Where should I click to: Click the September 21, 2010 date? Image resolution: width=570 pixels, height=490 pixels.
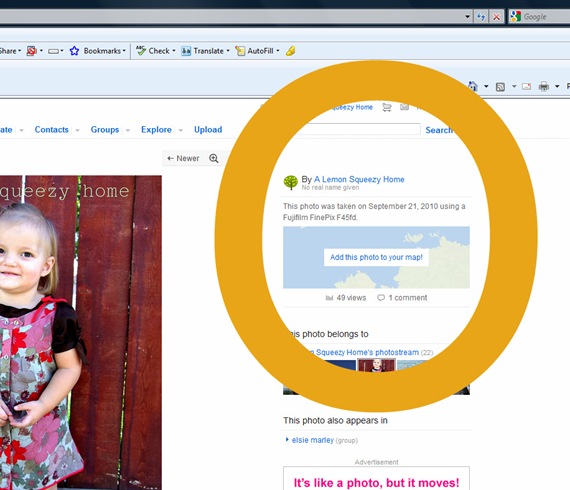pos(403,206)
